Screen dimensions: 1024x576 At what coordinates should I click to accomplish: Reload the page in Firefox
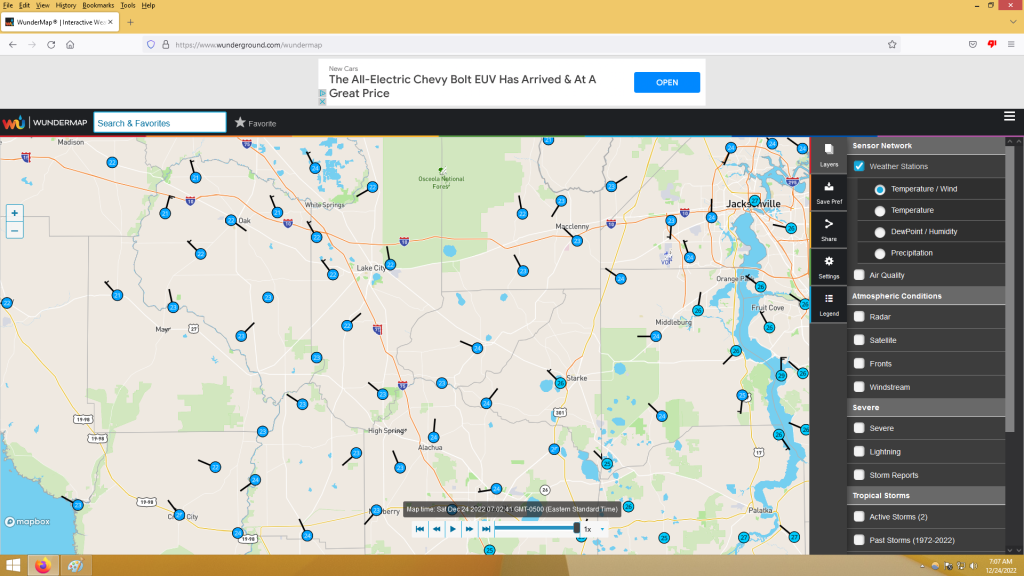click(x=51, y=44)
